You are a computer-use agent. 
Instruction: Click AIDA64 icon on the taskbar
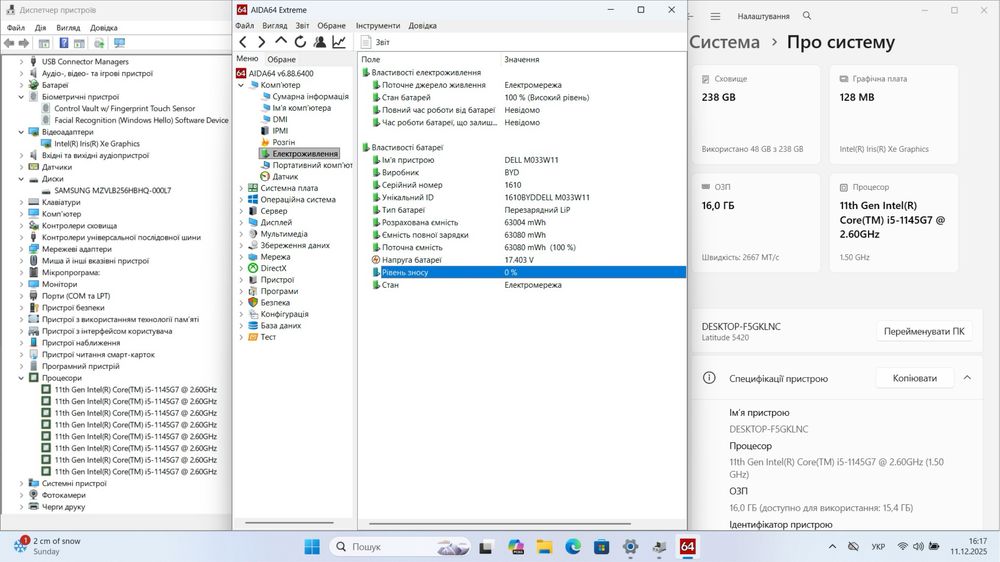688,547
